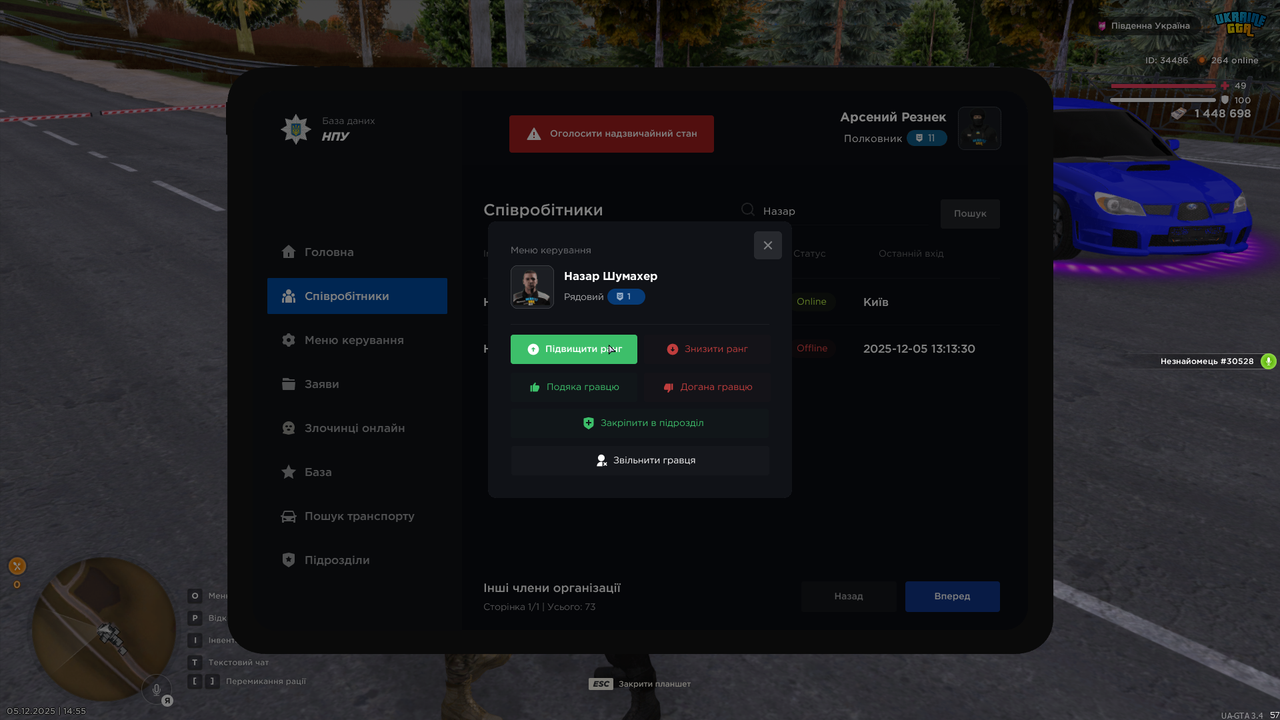Click Звільнити гравця button
This screenshot has width=1280, height=720.
tap(640, 460)
